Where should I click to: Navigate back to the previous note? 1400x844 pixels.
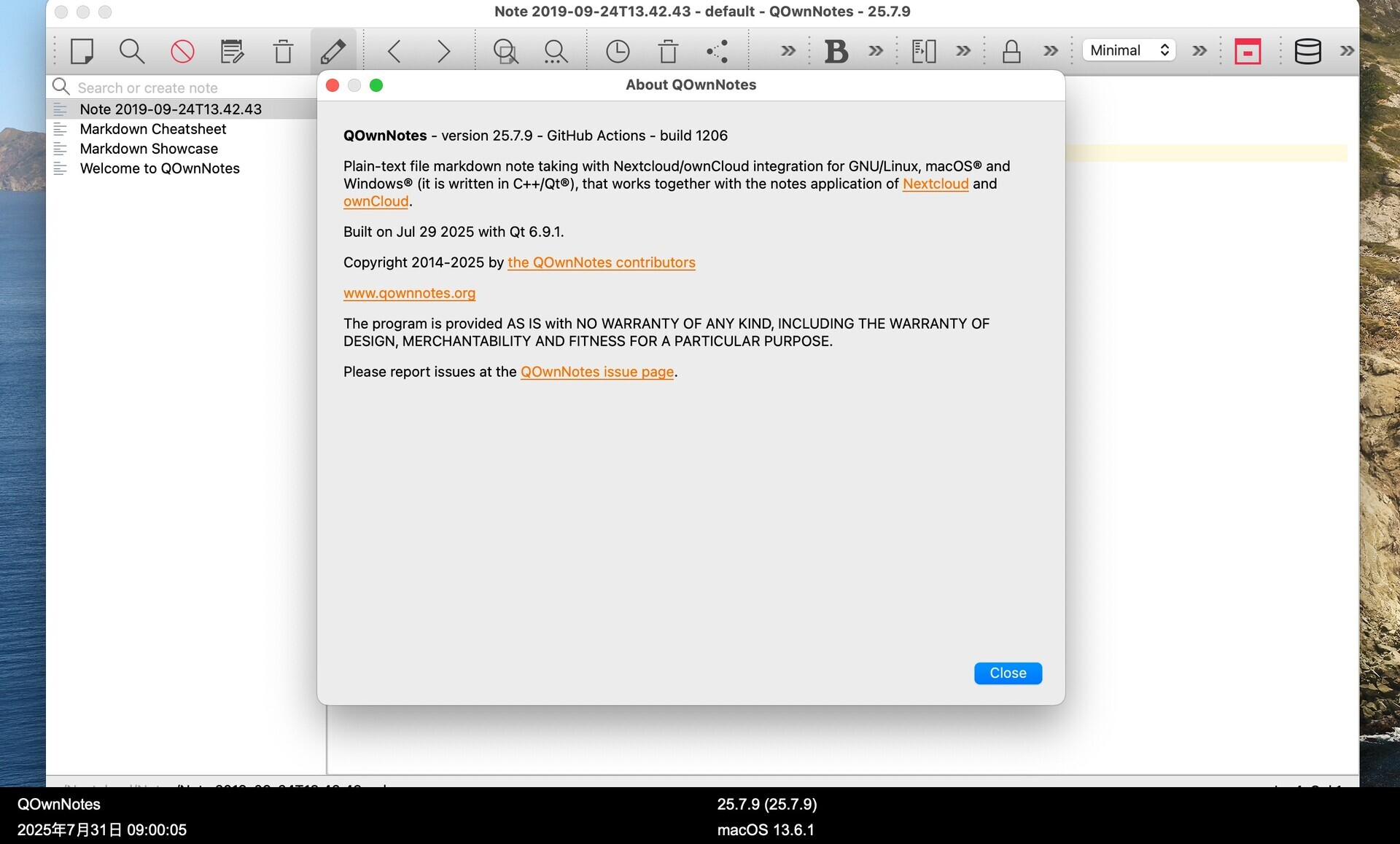(x=394, y=51)
